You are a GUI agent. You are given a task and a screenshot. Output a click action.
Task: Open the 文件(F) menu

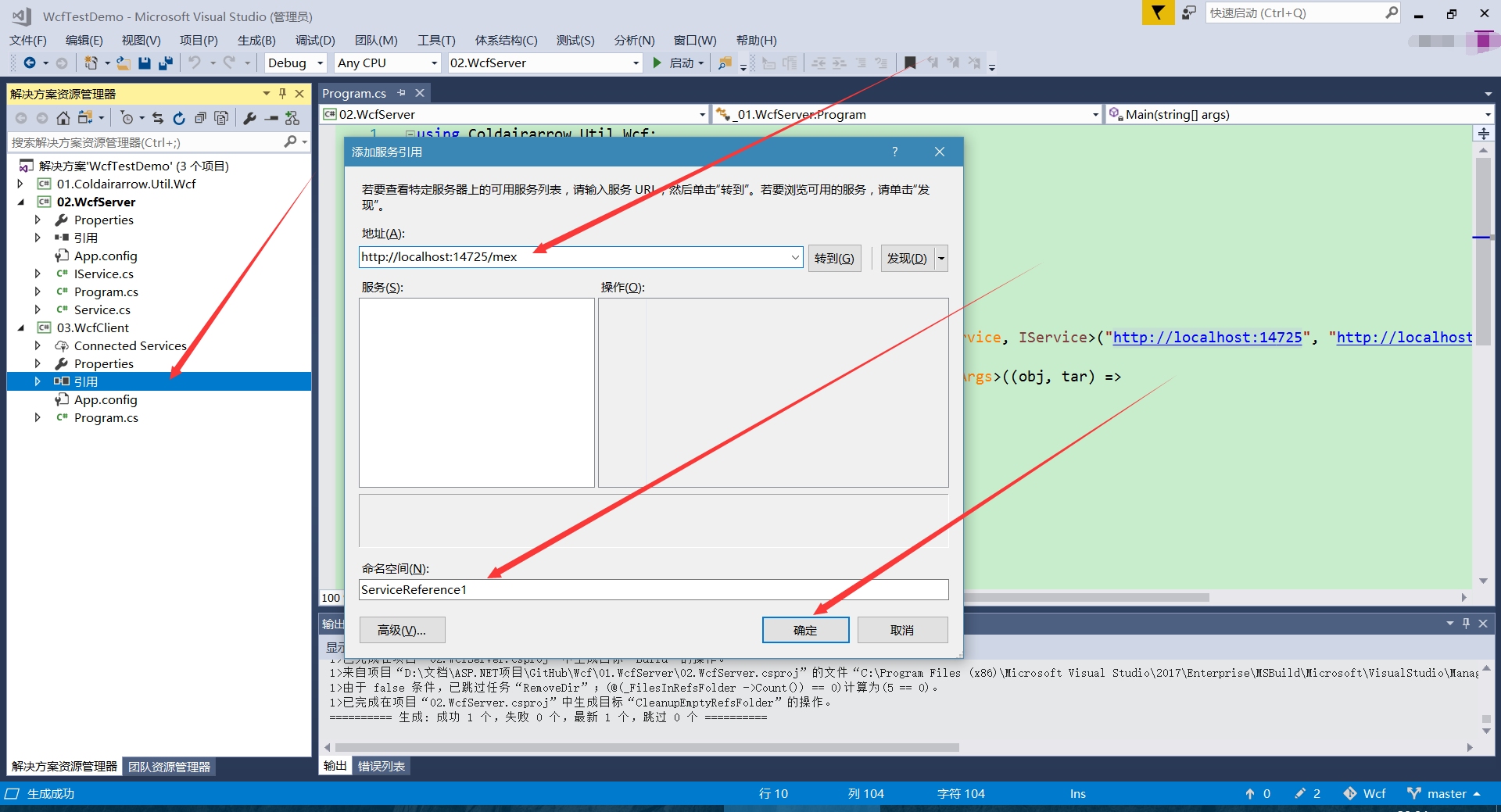[x=28, y=40]
